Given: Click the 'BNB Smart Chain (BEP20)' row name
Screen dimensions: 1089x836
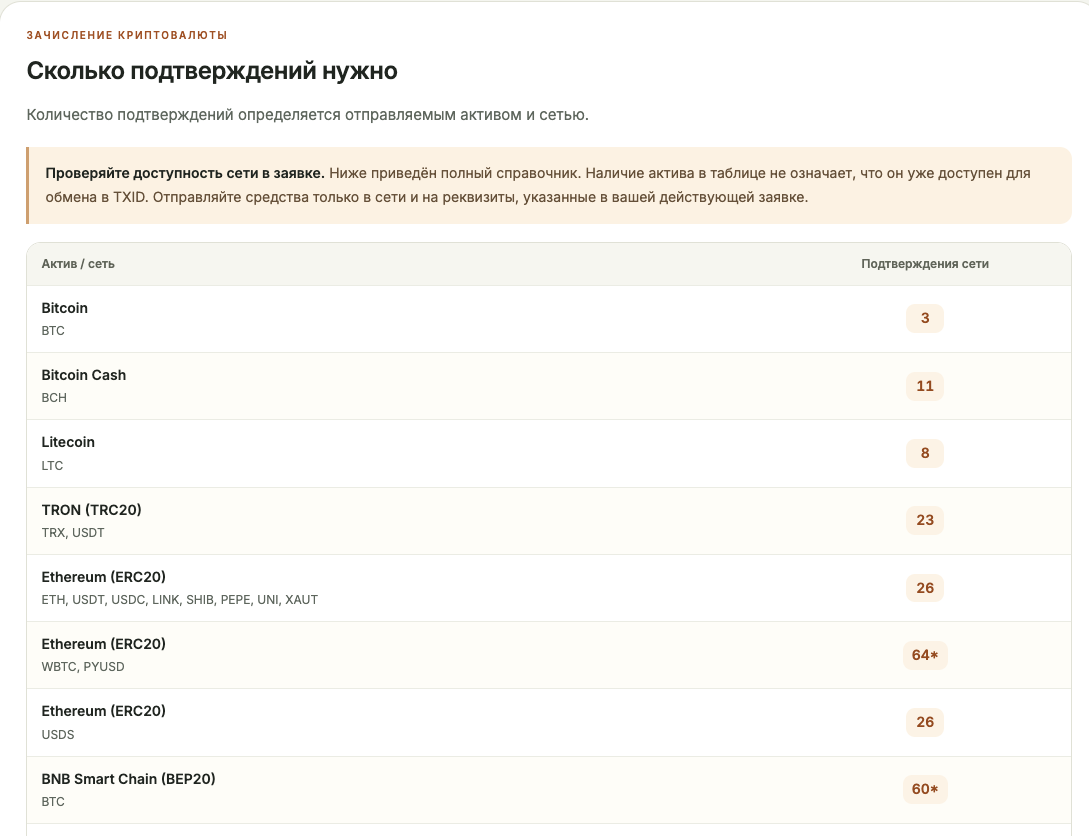Looking at the screenshot, I should click(x=128, y=779).
